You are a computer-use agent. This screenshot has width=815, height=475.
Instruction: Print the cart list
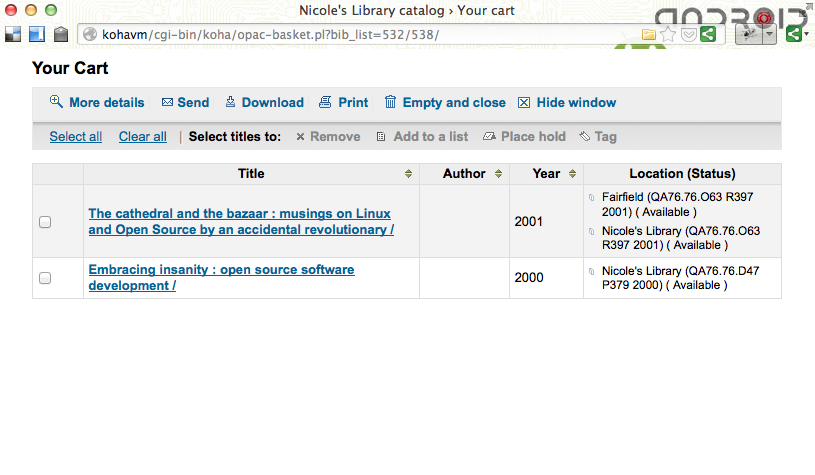pos(343,103)
